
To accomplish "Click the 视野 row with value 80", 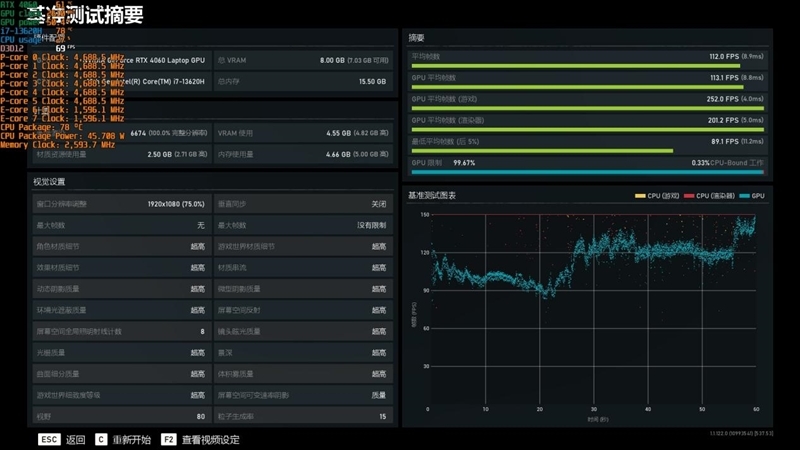I will tap(121, 416).
